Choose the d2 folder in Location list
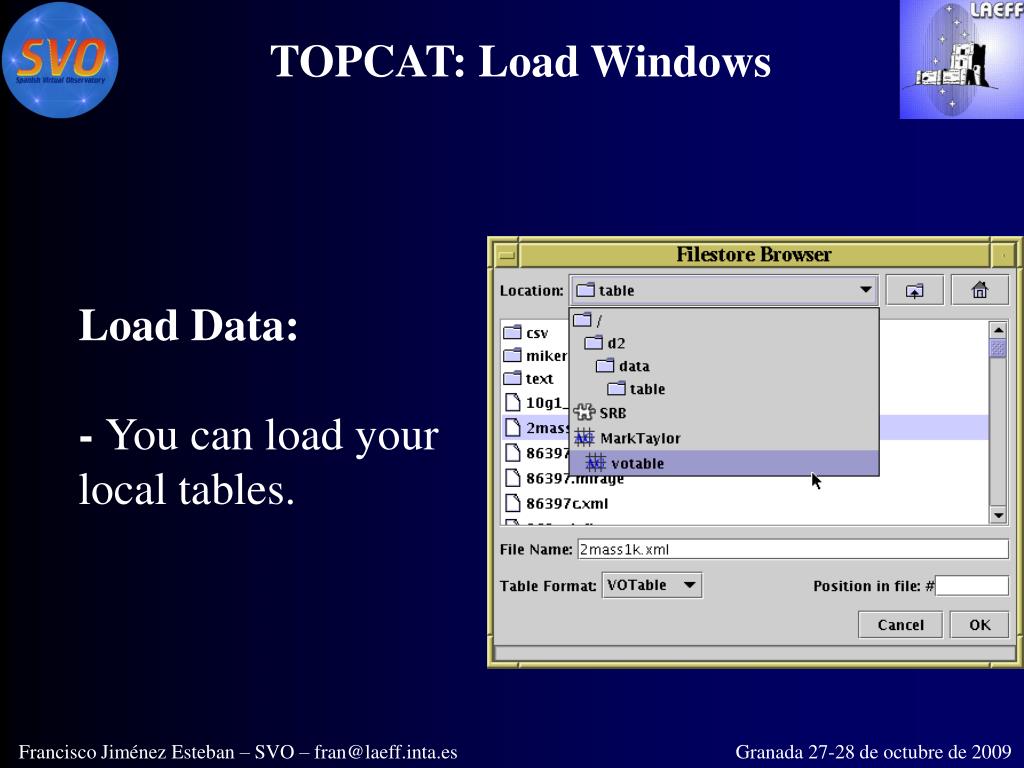 (724, 343)
